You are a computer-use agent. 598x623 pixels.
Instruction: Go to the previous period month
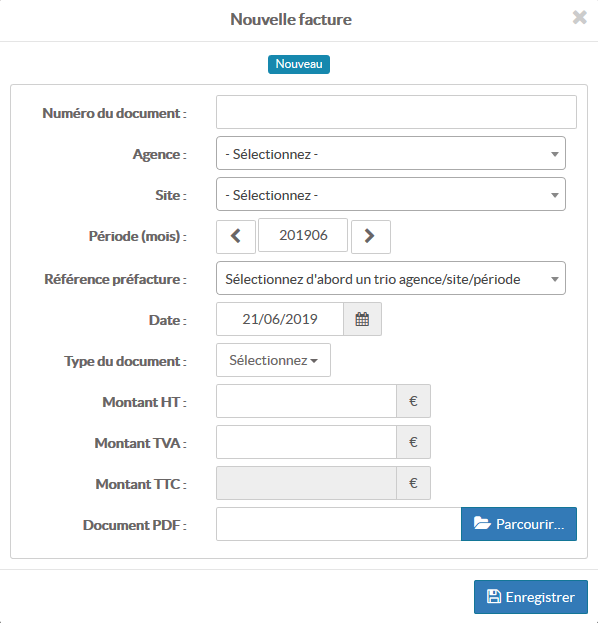(x=236, y=236)
